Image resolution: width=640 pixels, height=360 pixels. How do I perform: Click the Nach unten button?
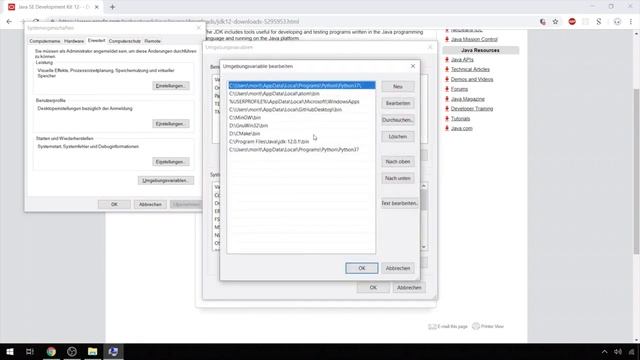(x=398, y=178)
